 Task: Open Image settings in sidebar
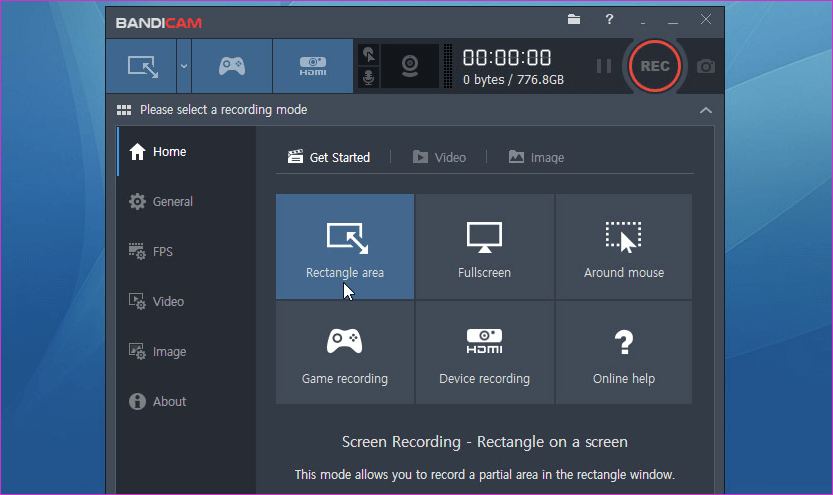point(187,352)
